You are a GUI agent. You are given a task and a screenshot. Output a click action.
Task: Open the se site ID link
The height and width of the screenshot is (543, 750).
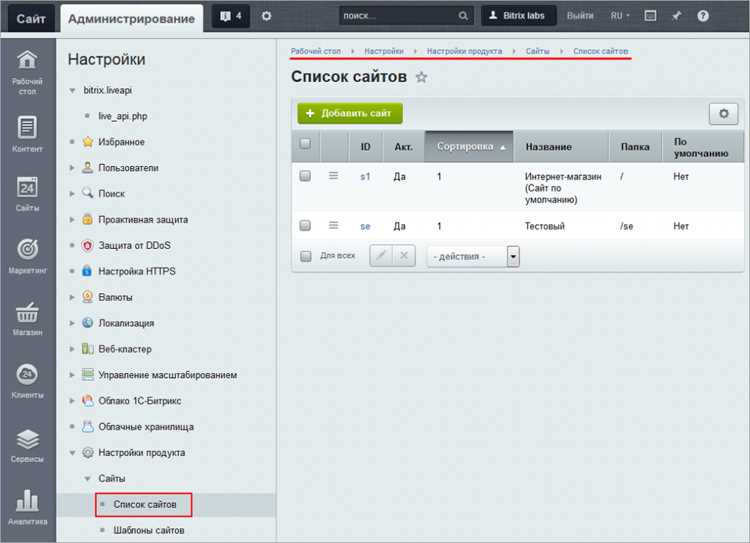(x=365, y=226)
